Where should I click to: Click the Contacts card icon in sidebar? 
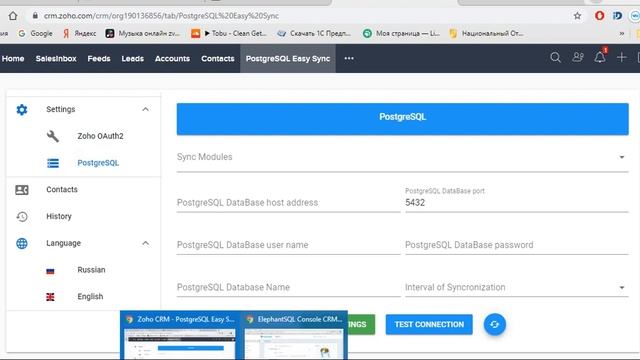22,190
